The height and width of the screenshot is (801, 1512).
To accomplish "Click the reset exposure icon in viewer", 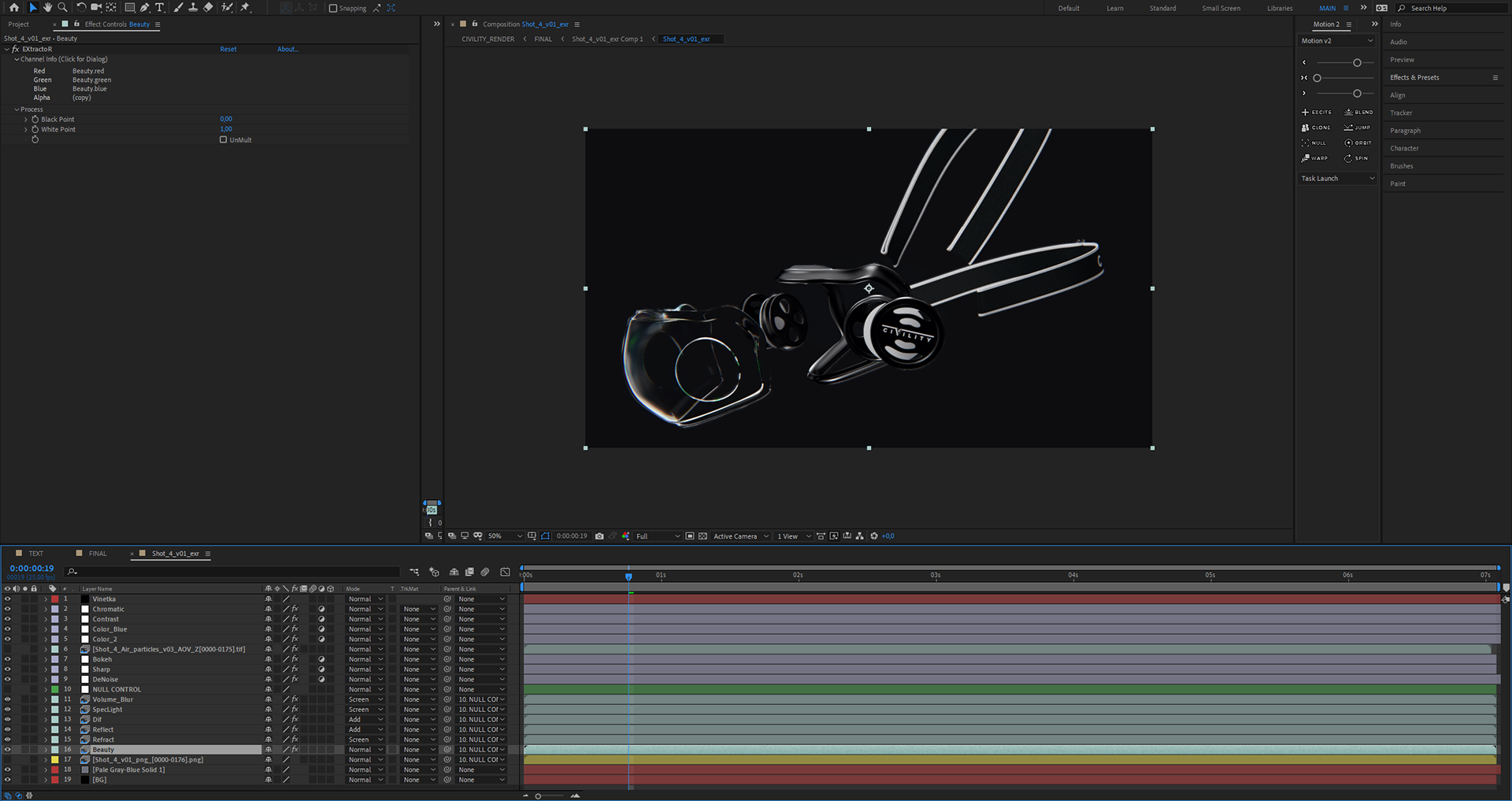I will [x=874, y=536].
